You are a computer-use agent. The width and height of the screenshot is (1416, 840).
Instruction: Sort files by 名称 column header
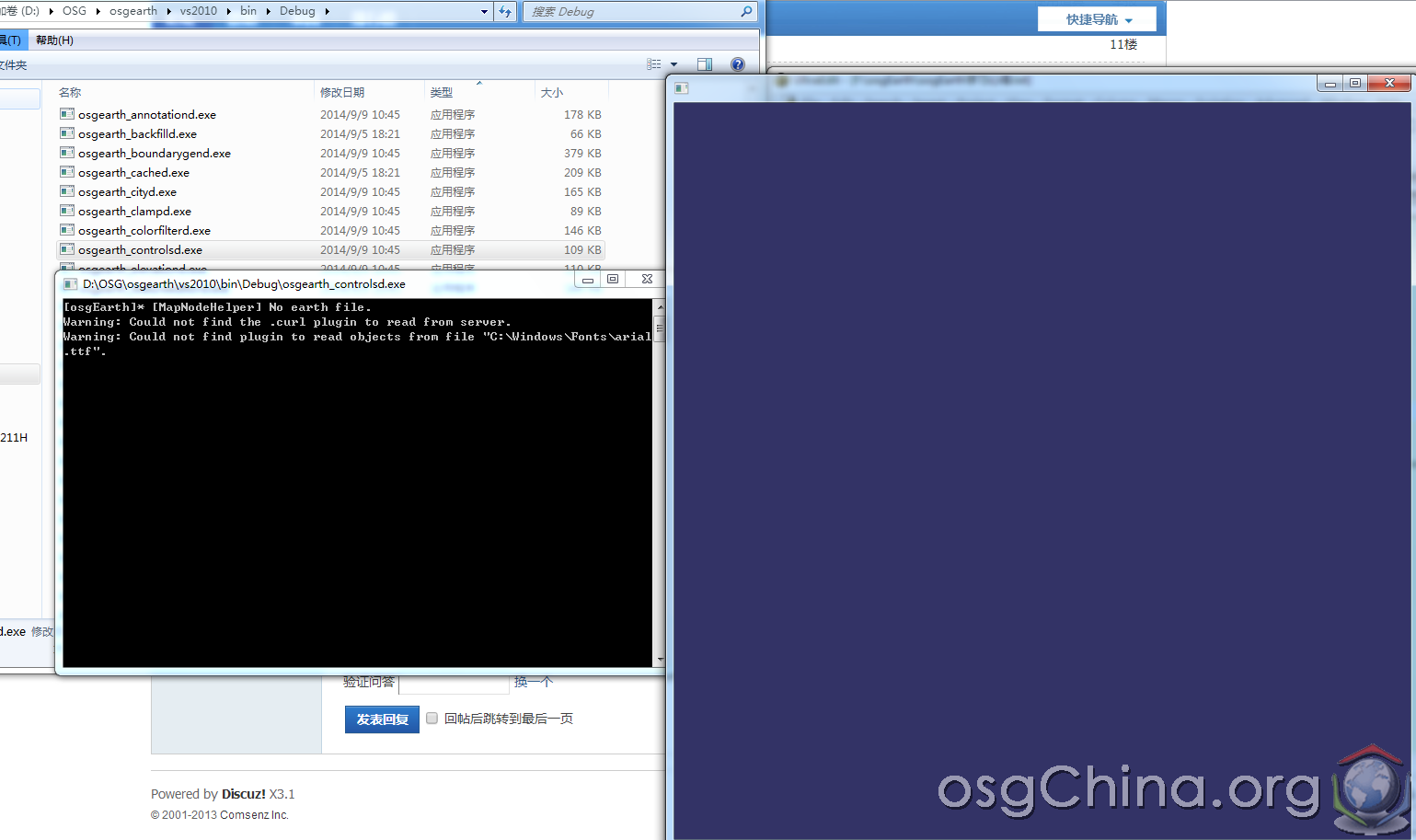coord(70,92)
